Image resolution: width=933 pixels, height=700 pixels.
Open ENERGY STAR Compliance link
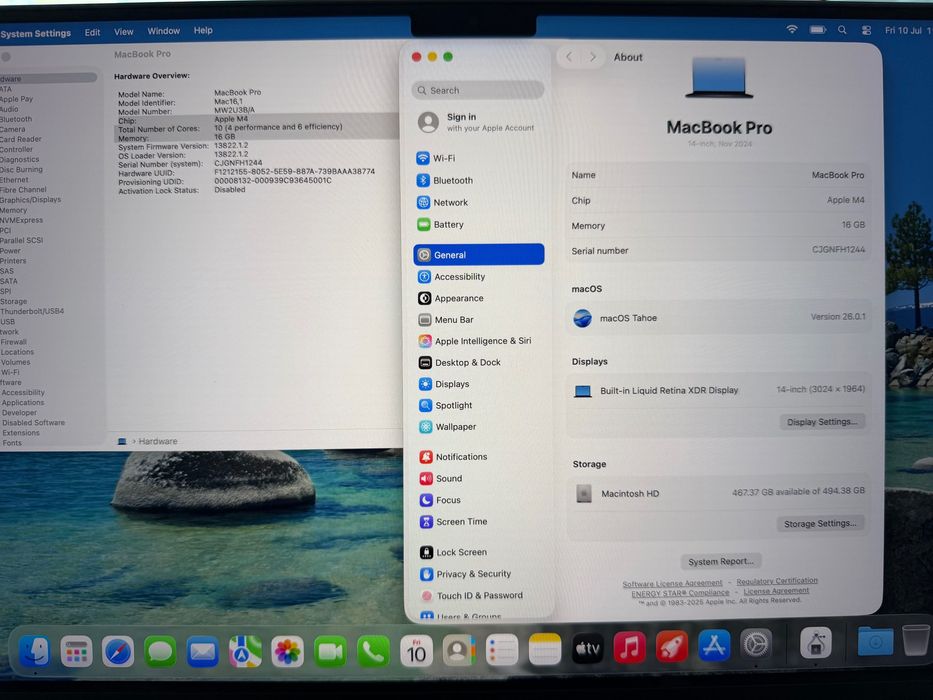click(680, 593)
